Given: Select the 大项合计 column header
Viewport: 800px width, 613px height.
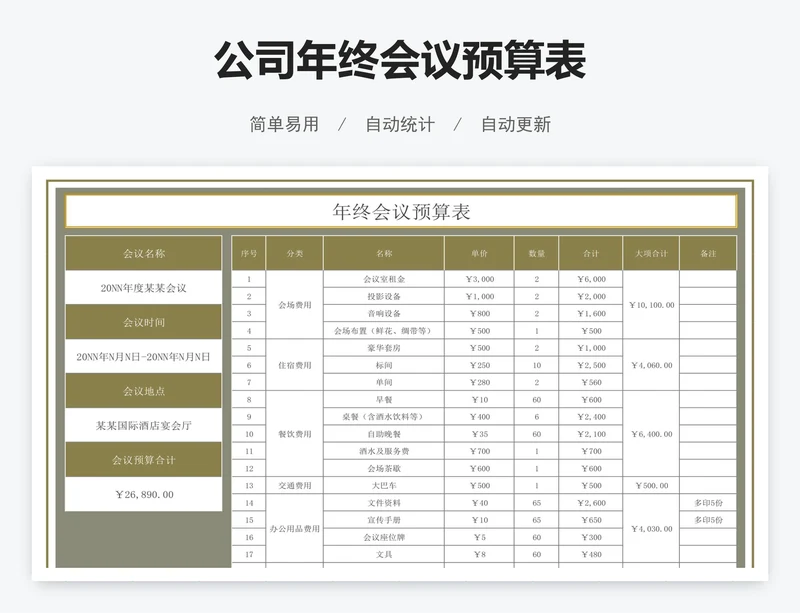Looking at the screenshot, I should tap(652, 253).
